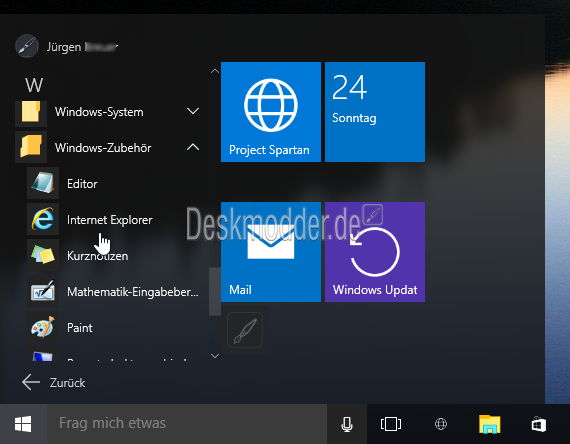Screen dimensions: 570x444
Task: Click the app list scroll down arrow
Action: 215,356
